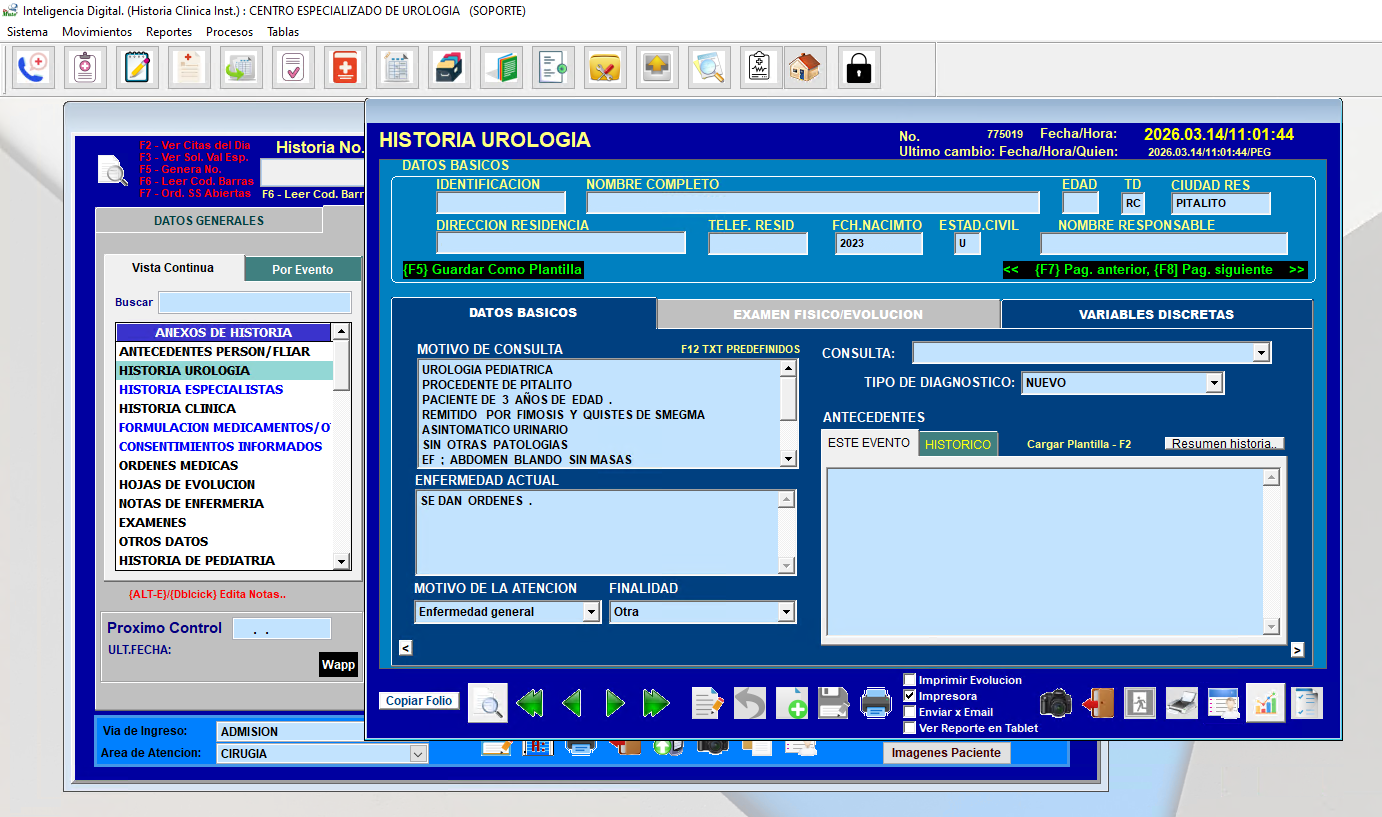This screenshot has width=1382, height=817.
Task: Open the house icon in top toolbar
Action: pyautogui.click(x=805, y=68)
